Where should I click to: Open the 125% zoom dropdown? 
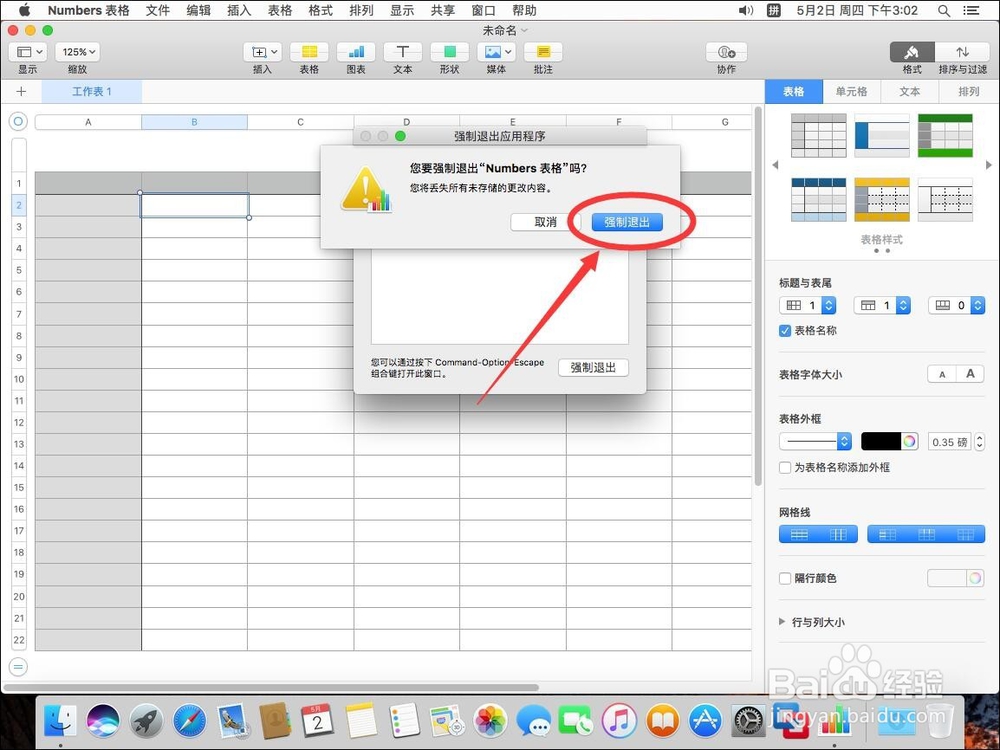79,52
